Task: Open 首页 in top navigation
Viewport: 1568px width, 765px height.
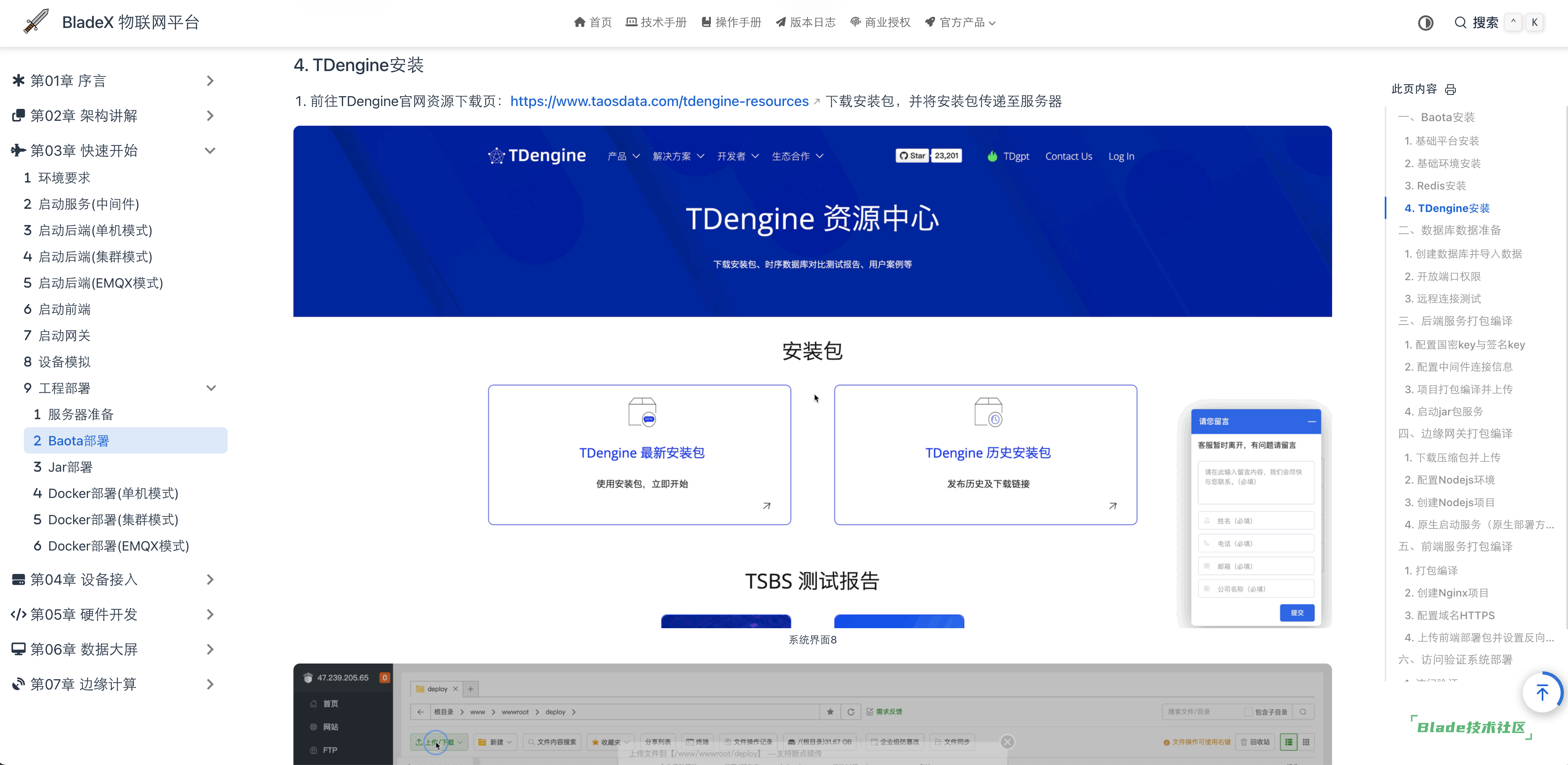Action: pyautogui.click(x=592, y=23)
